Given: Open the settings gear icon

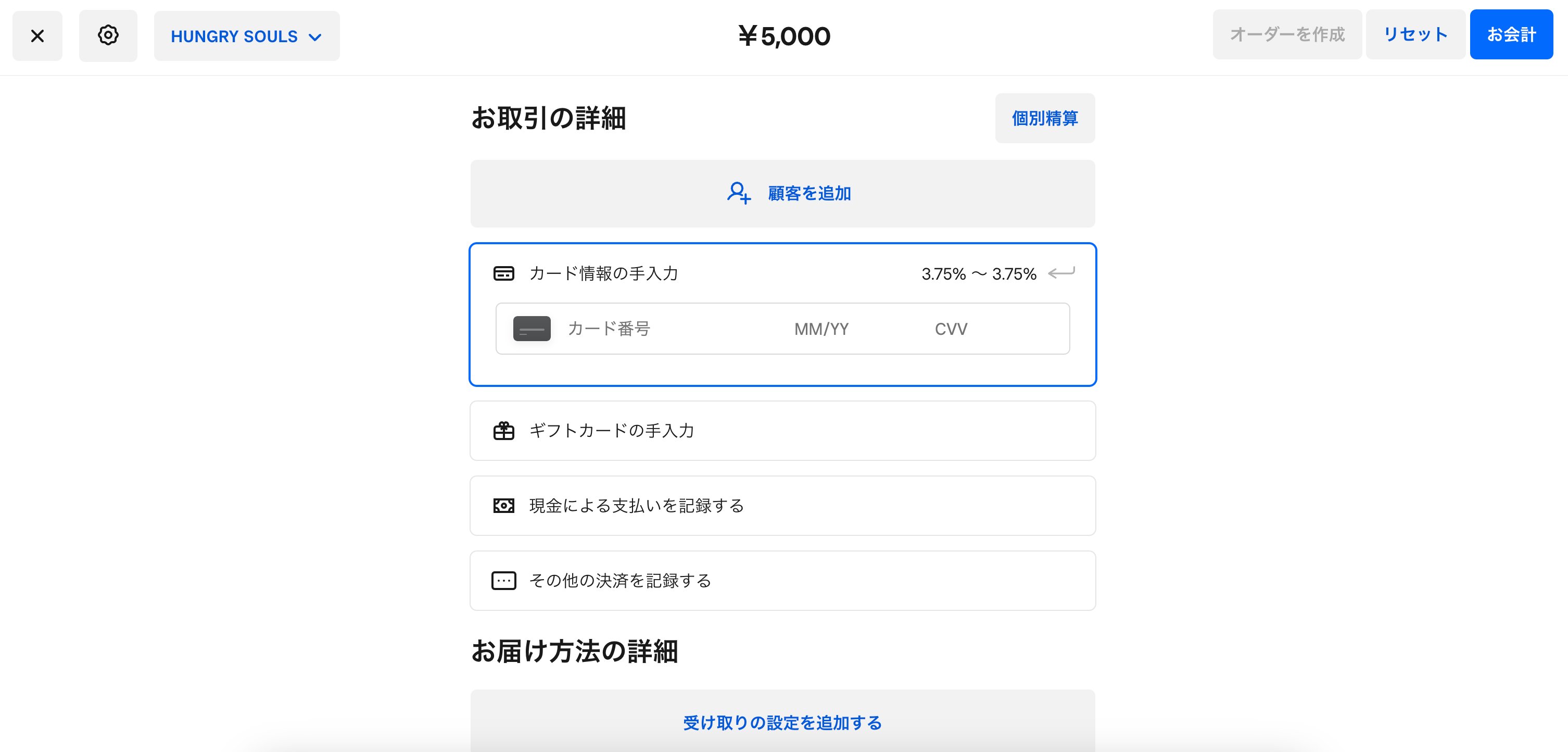Looking at the screenshot, I should click(108, 35).
